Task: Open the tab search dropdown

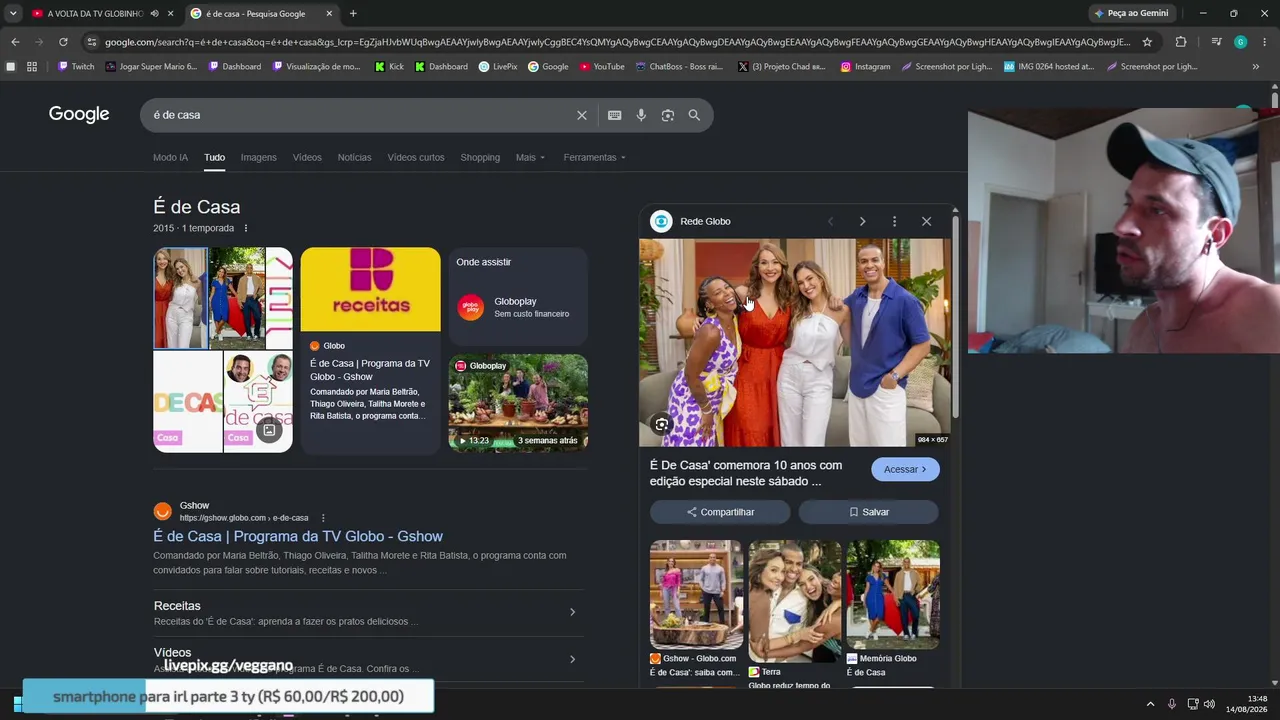Action: (x=13, y=13)
